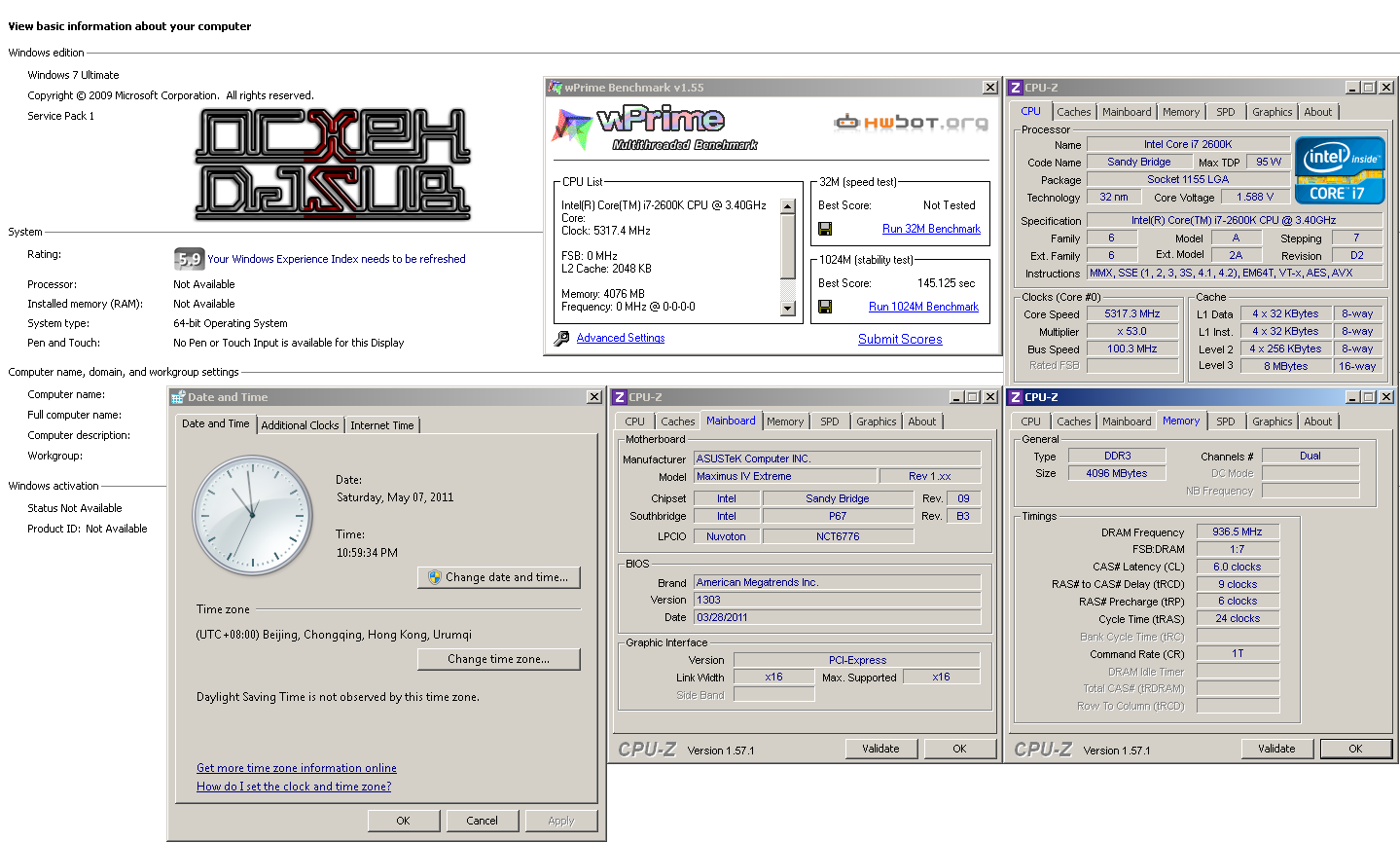Click LPCIO model value NCT6776

tap(838, 536)
